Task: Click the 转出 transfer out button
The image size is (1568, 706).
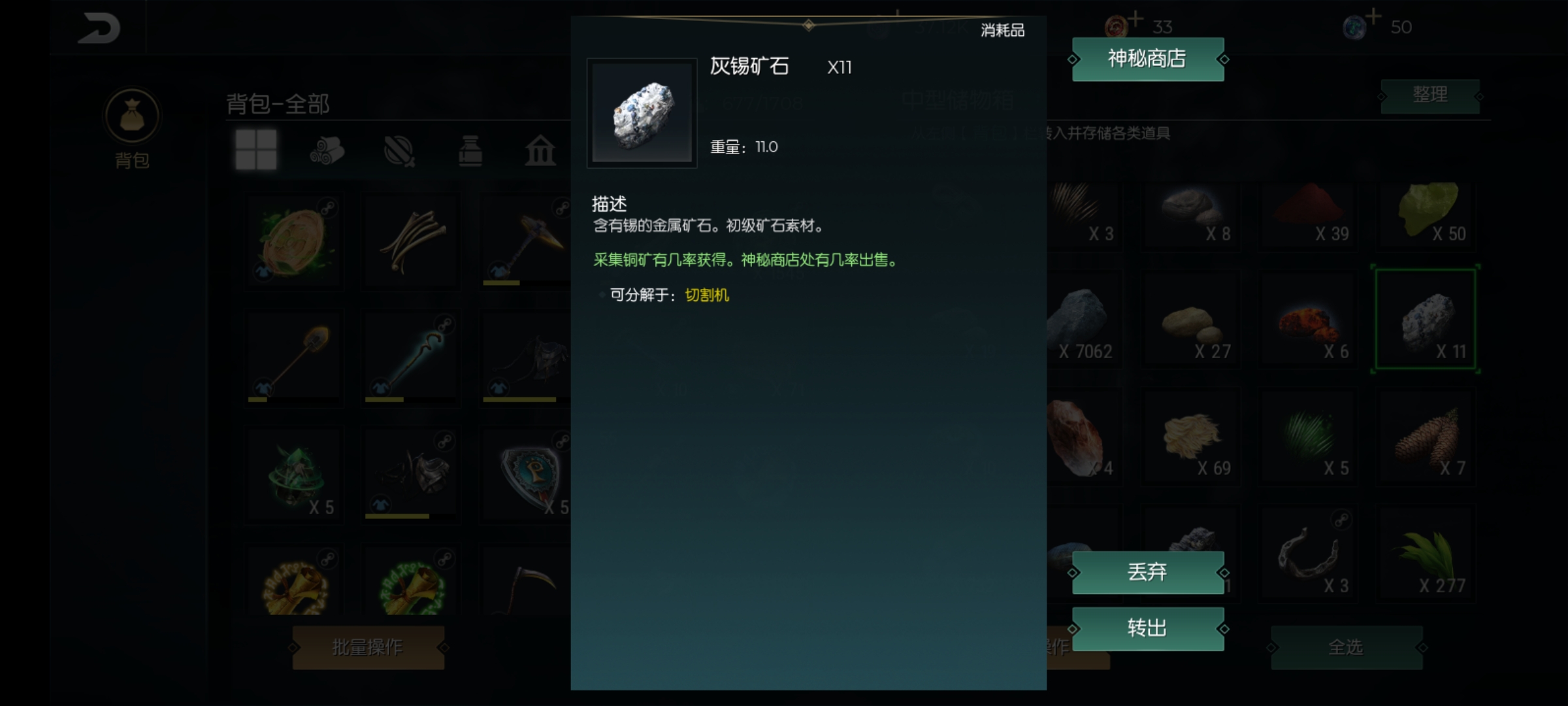Action: [1148, 629]
